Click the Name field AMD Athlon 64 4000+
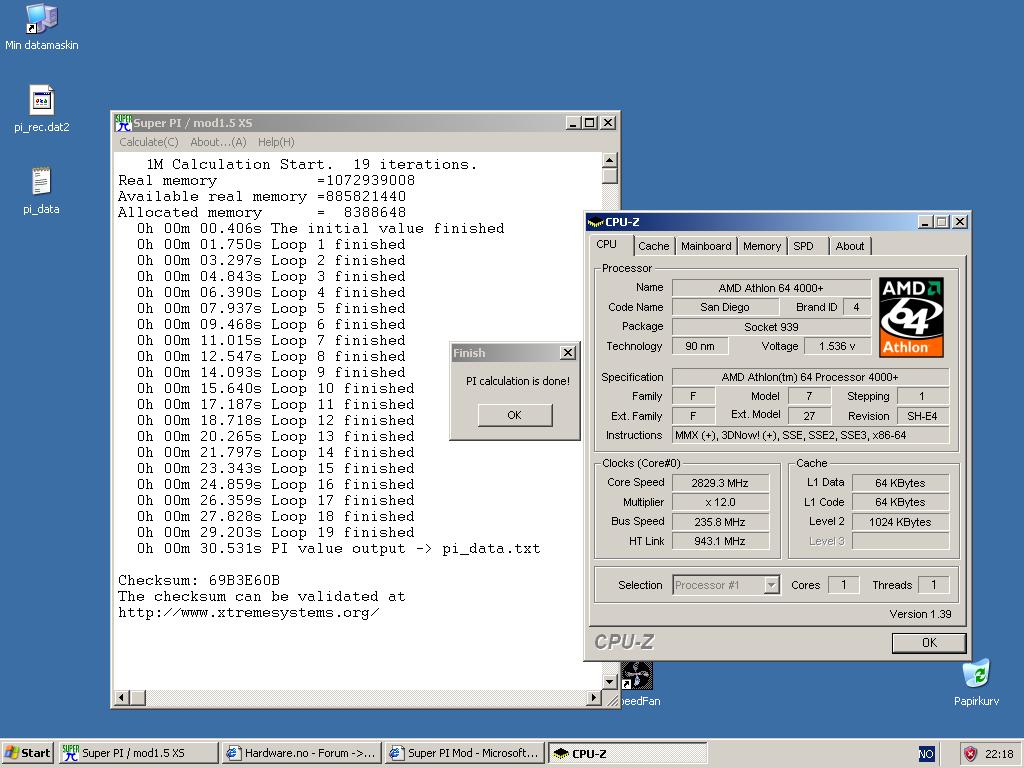 771,288
